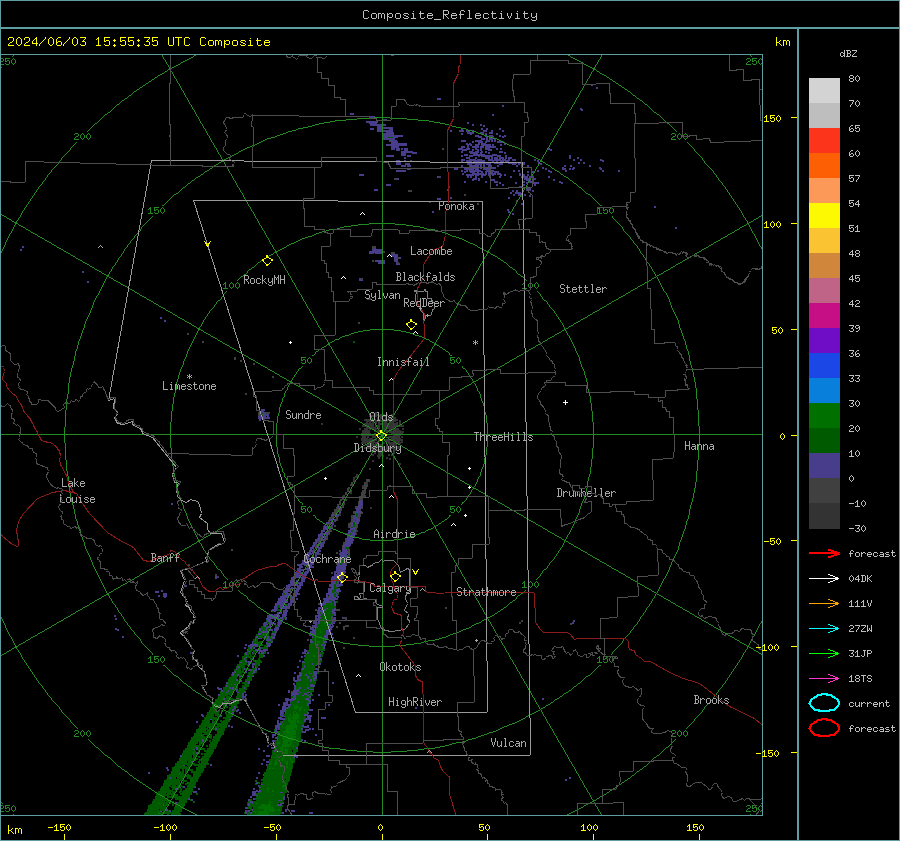The image size is (900, 841).
Task: Click the Sundre label
Action: coord(303,415)
